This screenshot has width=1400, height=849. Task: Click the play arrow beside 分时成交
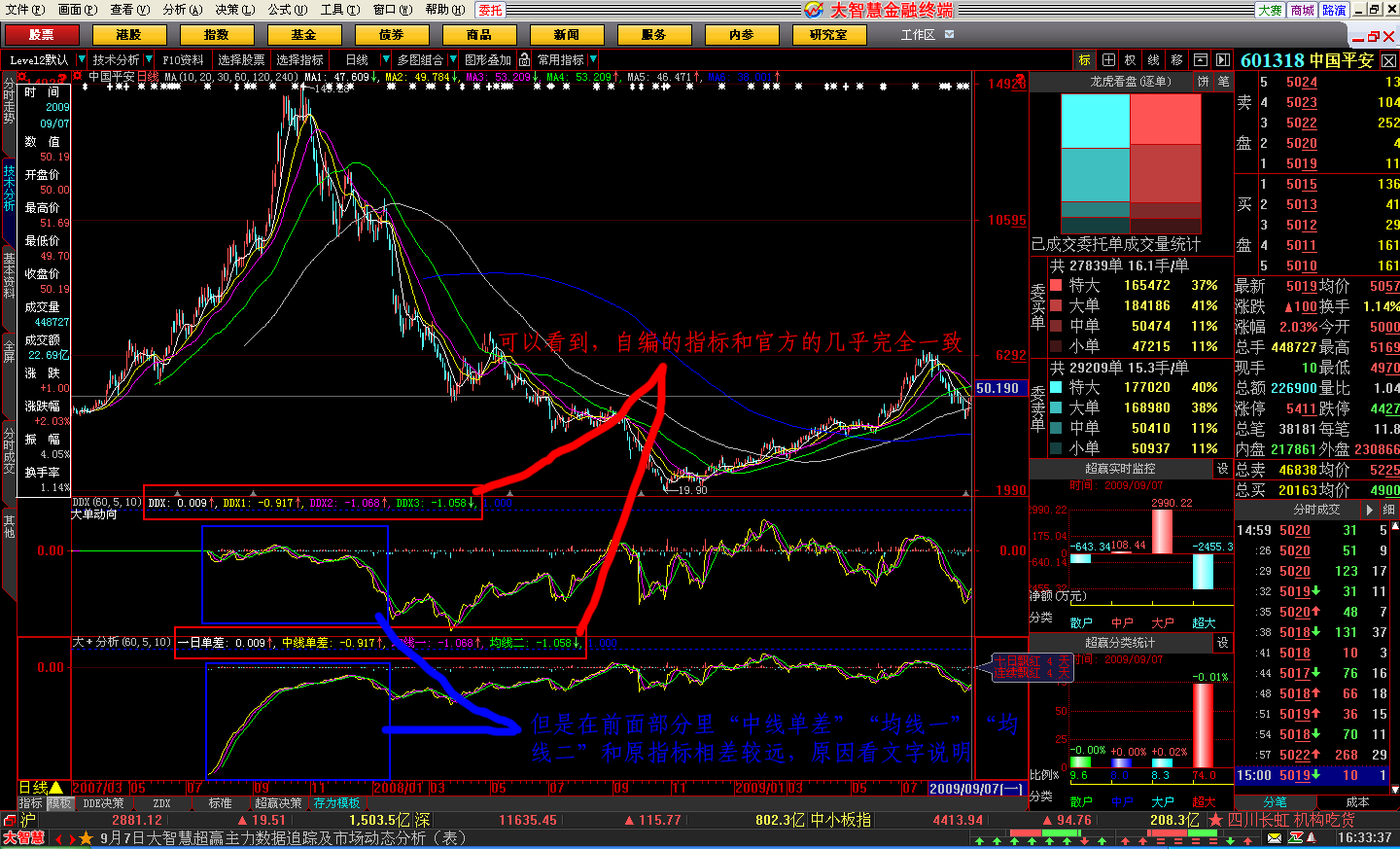[x=1371, y=510]
